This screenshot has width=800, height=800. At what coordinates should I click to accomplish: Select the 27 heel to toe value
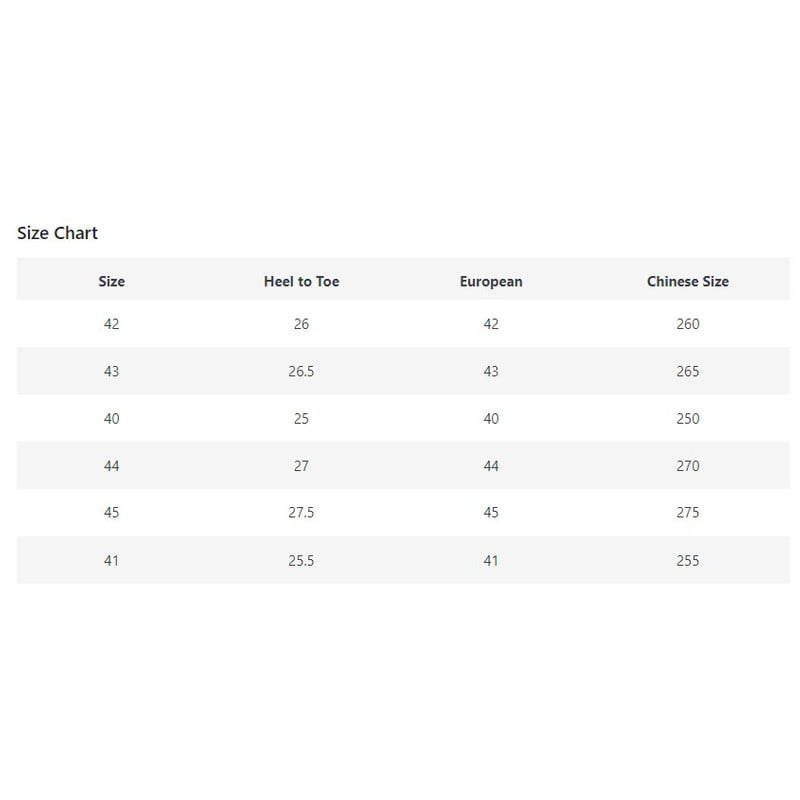coord(301,466)
